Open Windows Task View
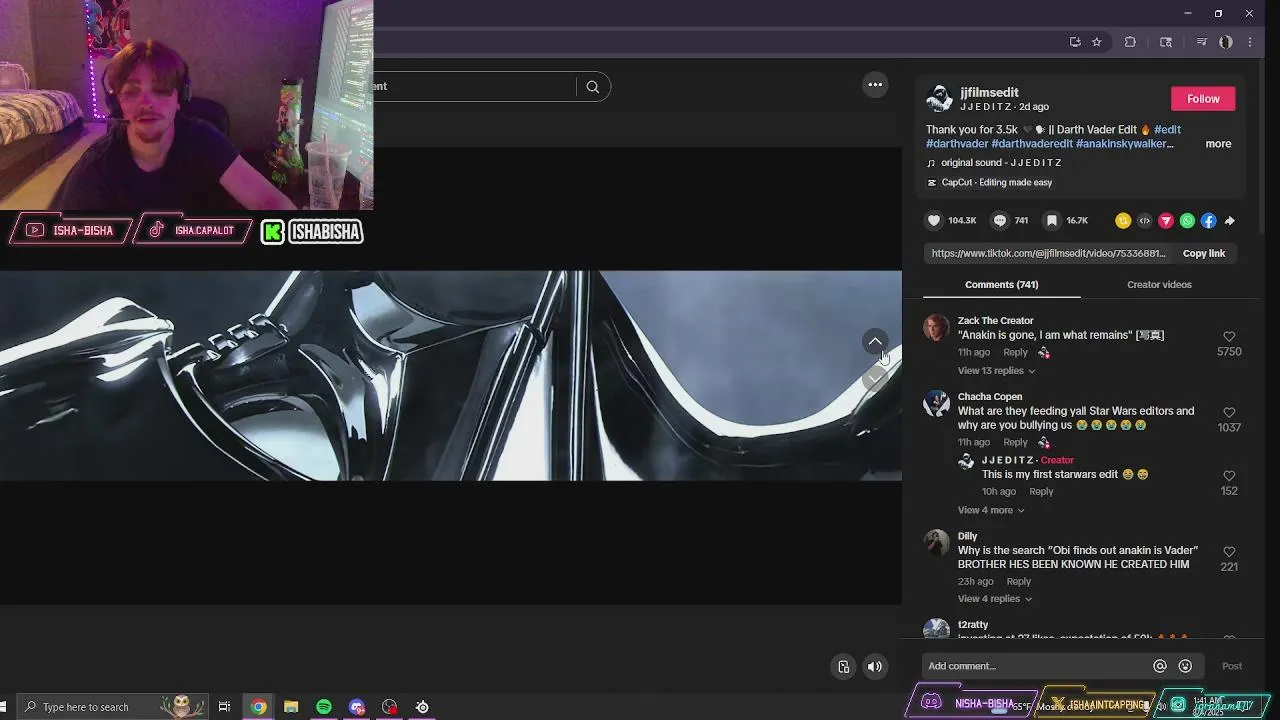Screen dimensions: 1280x720 [224, 707]
